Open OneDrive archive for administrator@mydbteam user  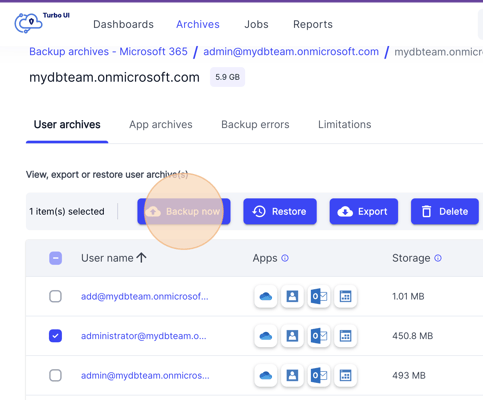[x=266, y=336]
